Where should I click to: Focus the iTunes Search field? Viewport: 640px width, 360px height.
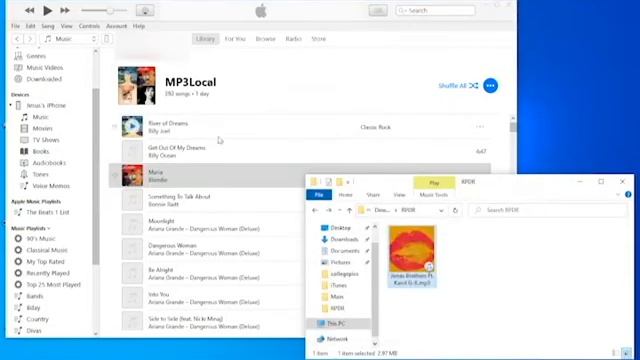point(435,11)
